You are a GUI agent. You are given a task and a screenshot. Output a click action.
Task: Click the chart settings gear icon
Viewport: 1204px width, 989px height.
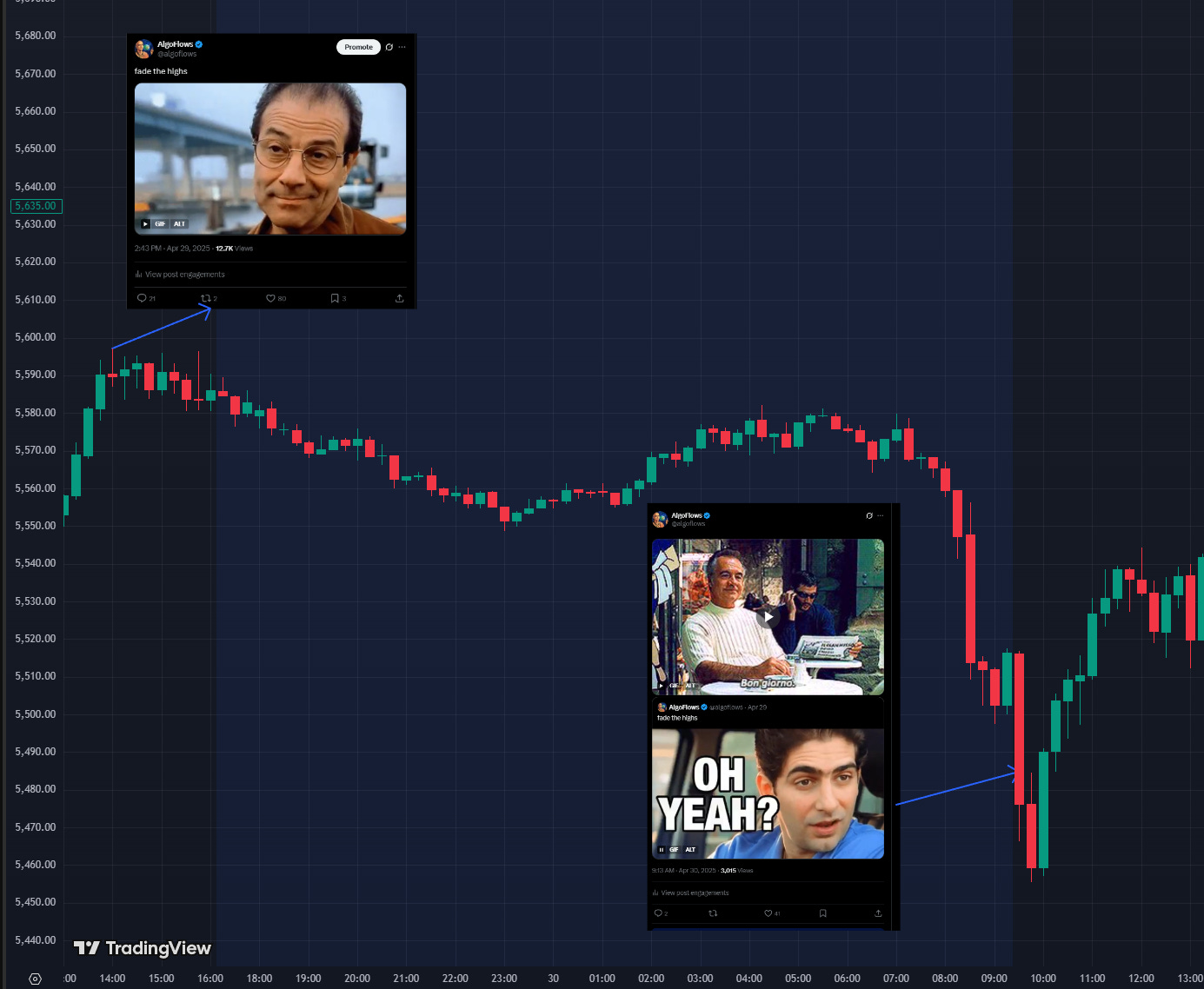(35, 979)
